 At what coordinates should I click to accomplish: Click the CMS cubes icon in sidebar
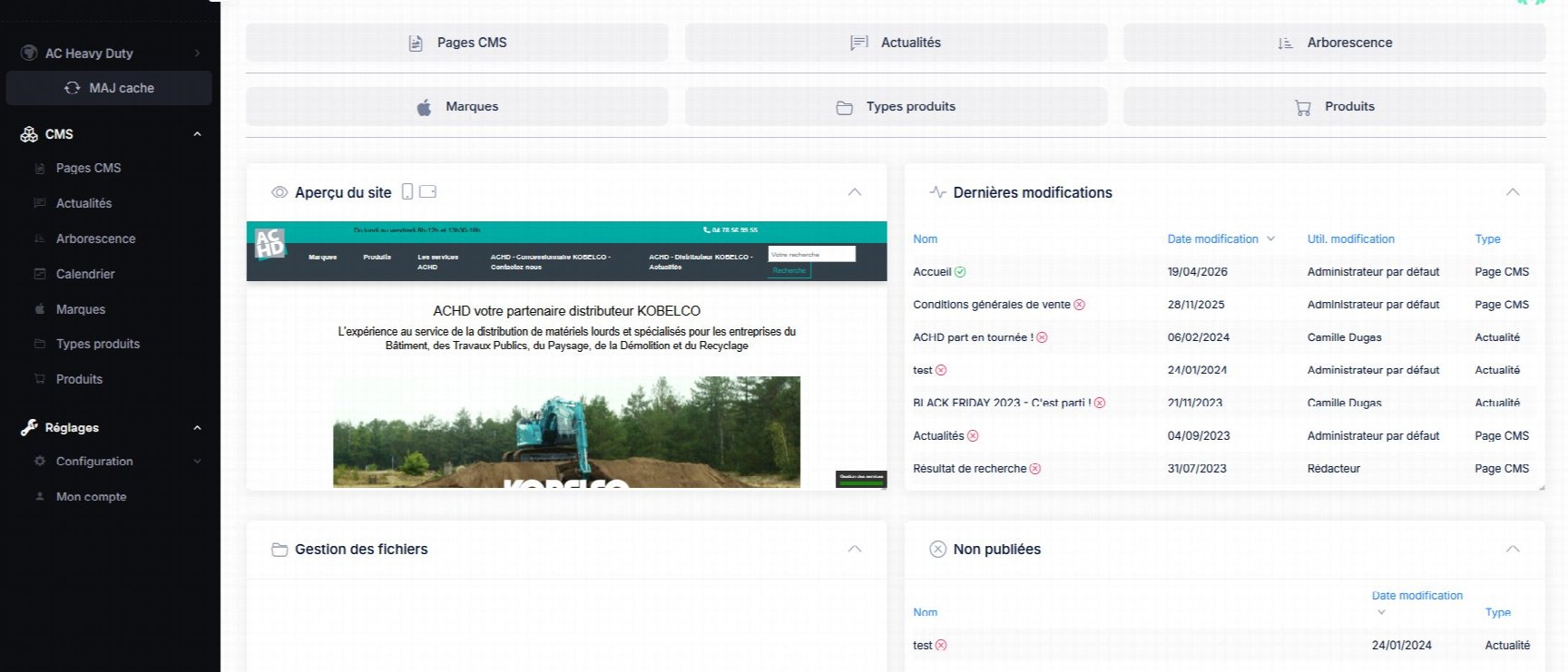pyautogui.click(x=29, y=134)
